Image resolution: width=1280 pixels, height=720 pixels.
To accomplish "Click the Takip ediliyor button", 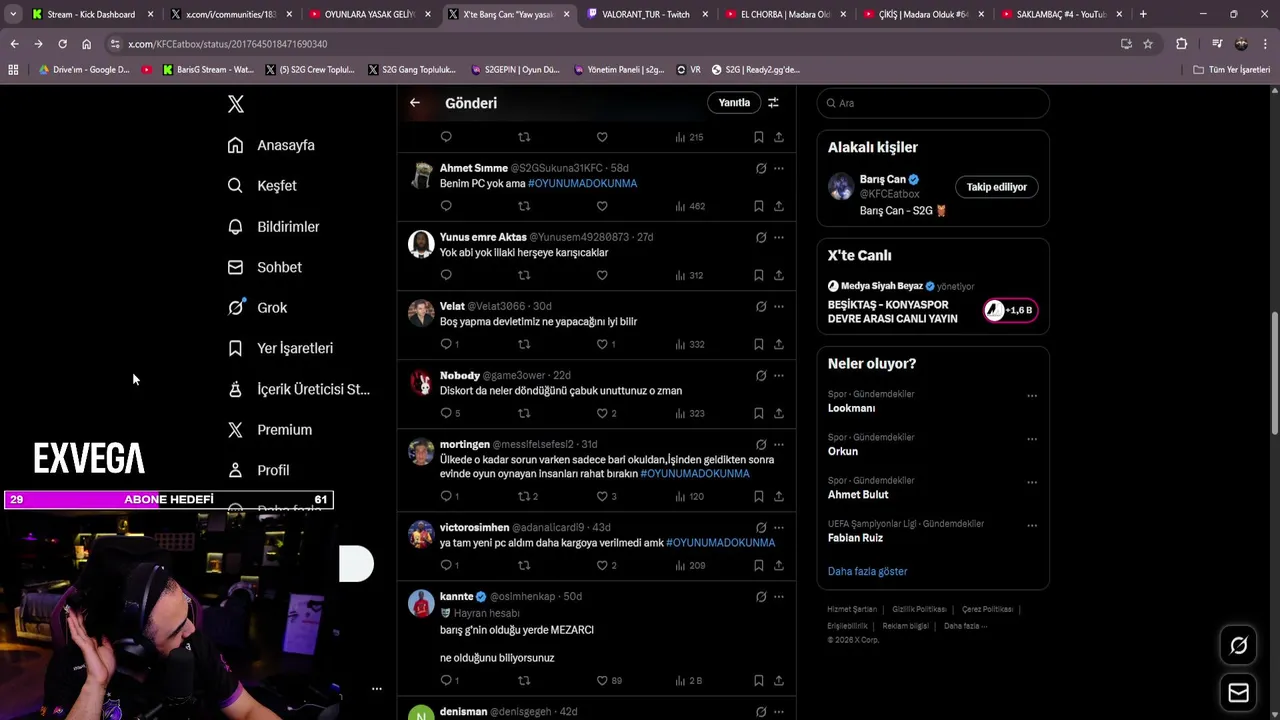I will tap(996, 187).
